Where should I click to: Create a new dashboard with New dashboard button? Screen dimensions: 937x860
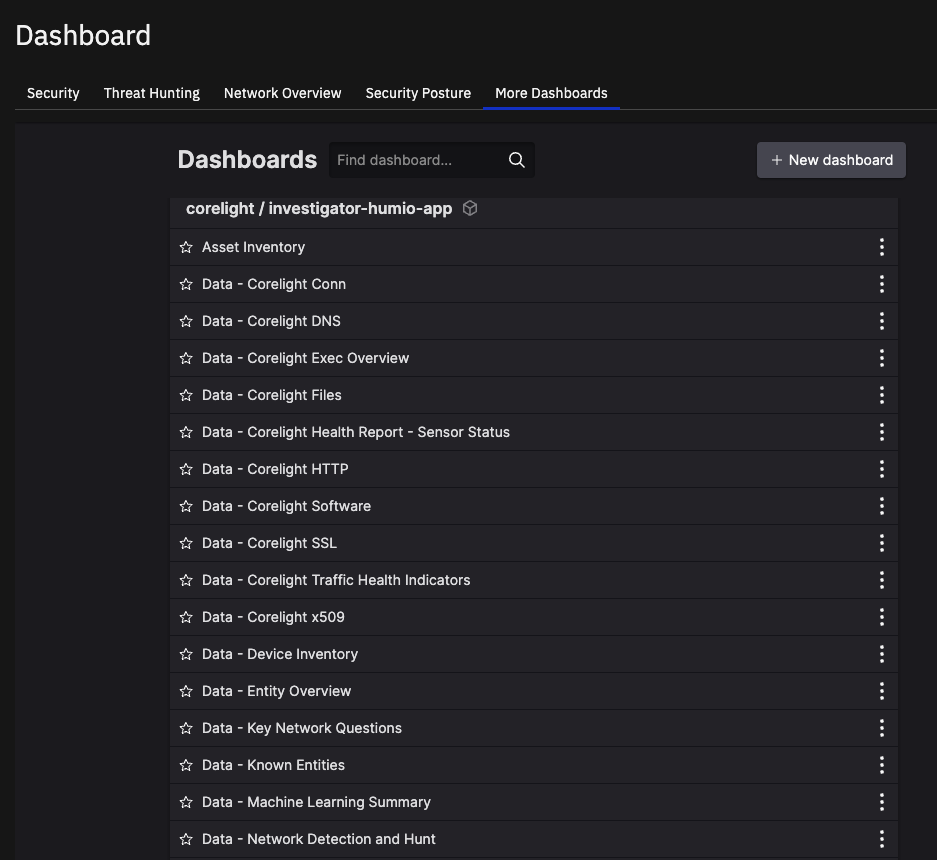[831, 160]
